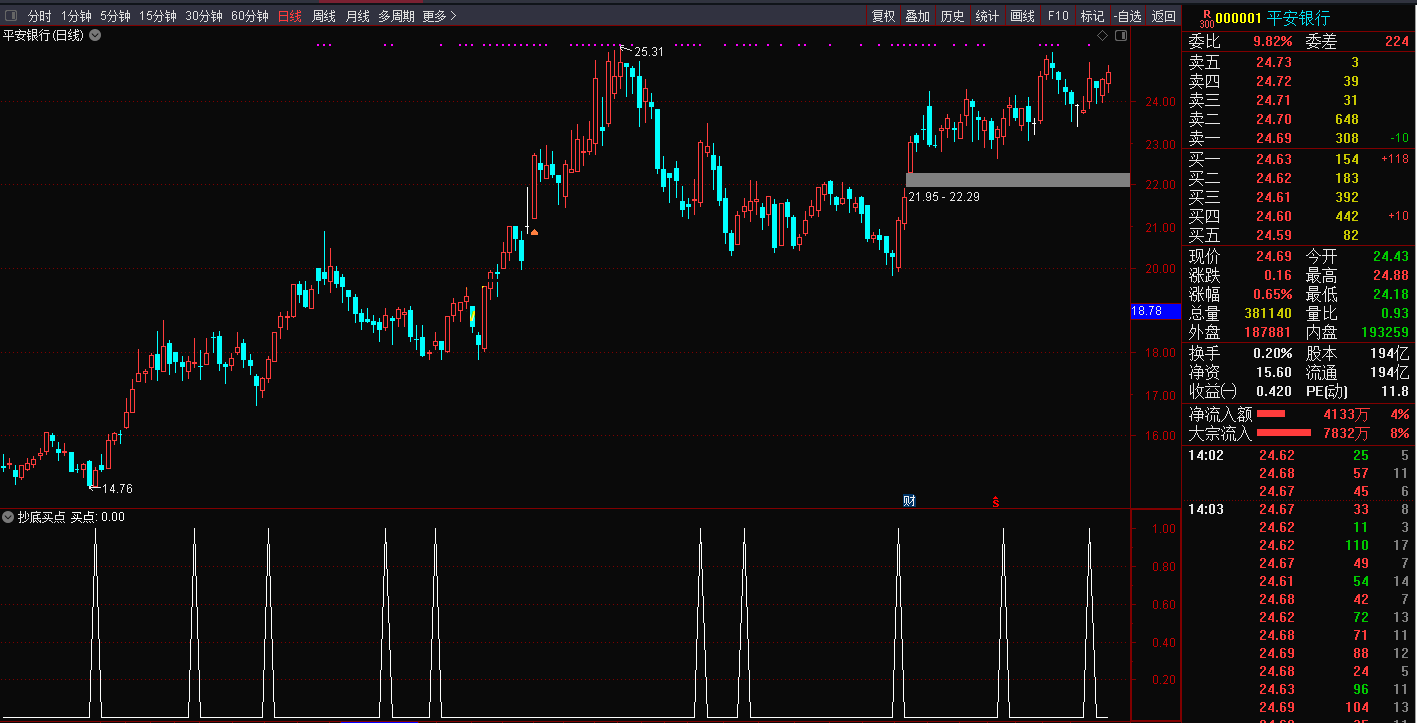The image size is (1417, 723).
Task: Toggle the left sidebar panel icon
Action: pyautogui.click(x=10, y=16)
